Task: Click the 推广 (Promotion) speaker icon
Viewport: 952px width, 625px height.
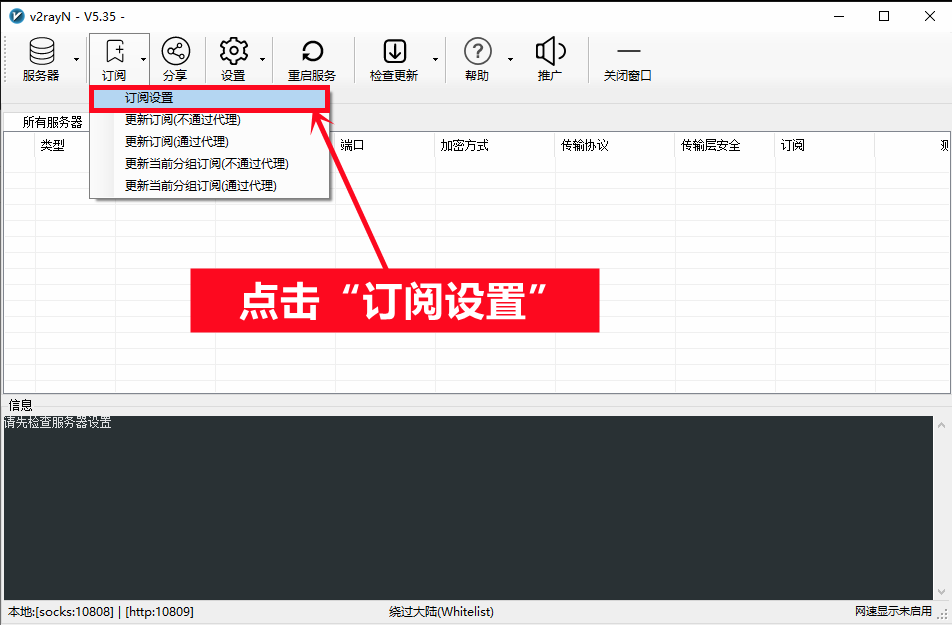Action: [550, 59]
